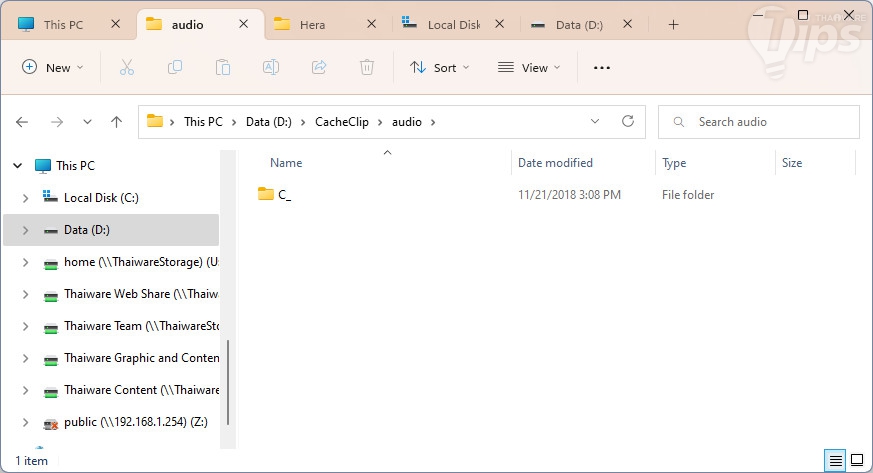
Task: Click the Paste clipboard icon
Action: pos(223,68)
